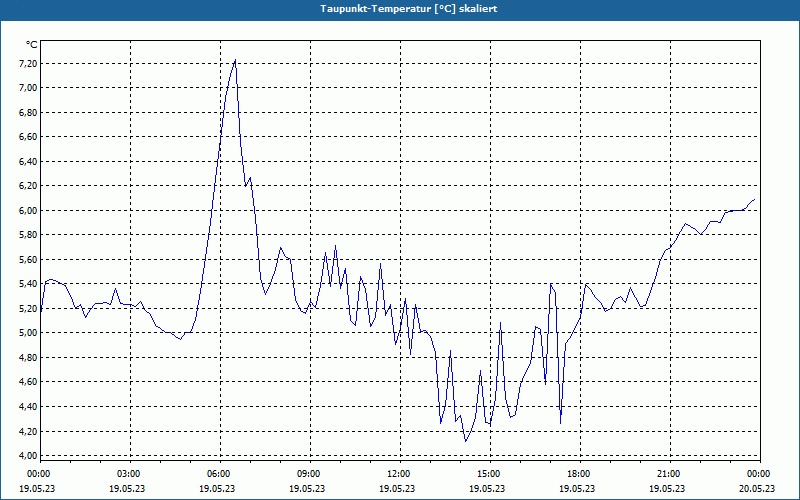
Task: Pick the "15:00" x-axis time label
Action: (488, 474)
